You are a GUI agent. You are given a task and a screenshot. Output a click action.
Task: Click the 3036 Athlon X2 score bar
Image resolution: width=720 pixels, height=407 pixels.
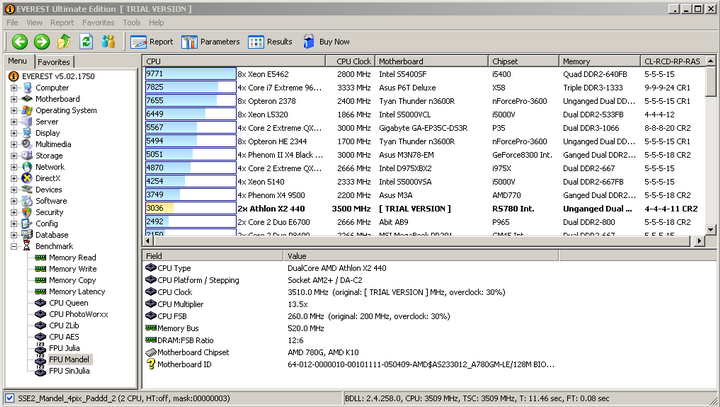(x=191, y=209)
